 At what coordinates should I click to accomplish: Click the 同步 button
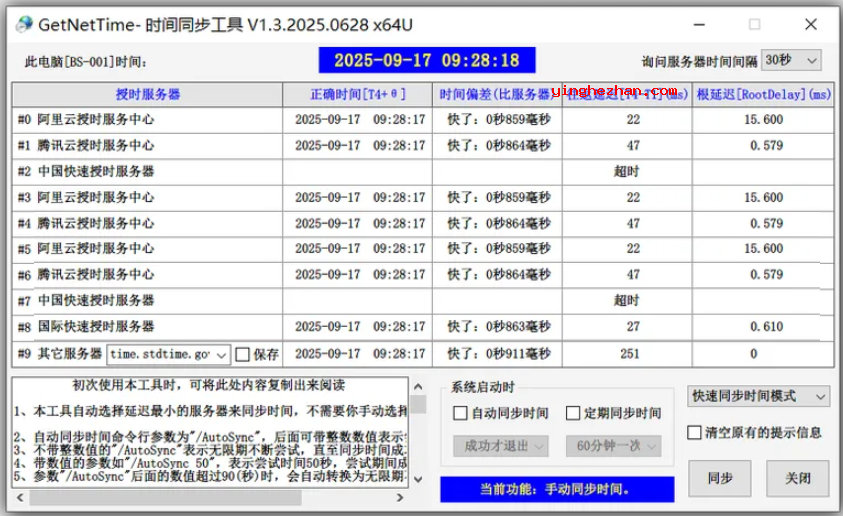point(721,478)
